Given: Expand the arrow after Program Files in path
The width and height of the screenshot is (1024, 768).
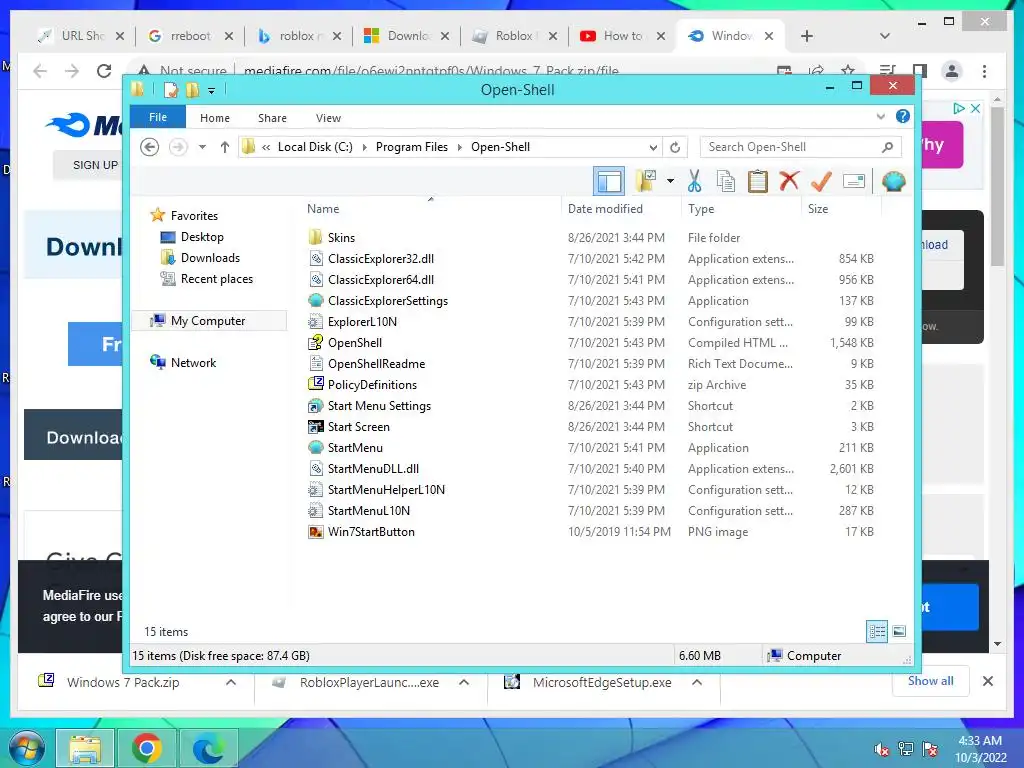Looking at the screenshot, I should (x=460, y=148).
